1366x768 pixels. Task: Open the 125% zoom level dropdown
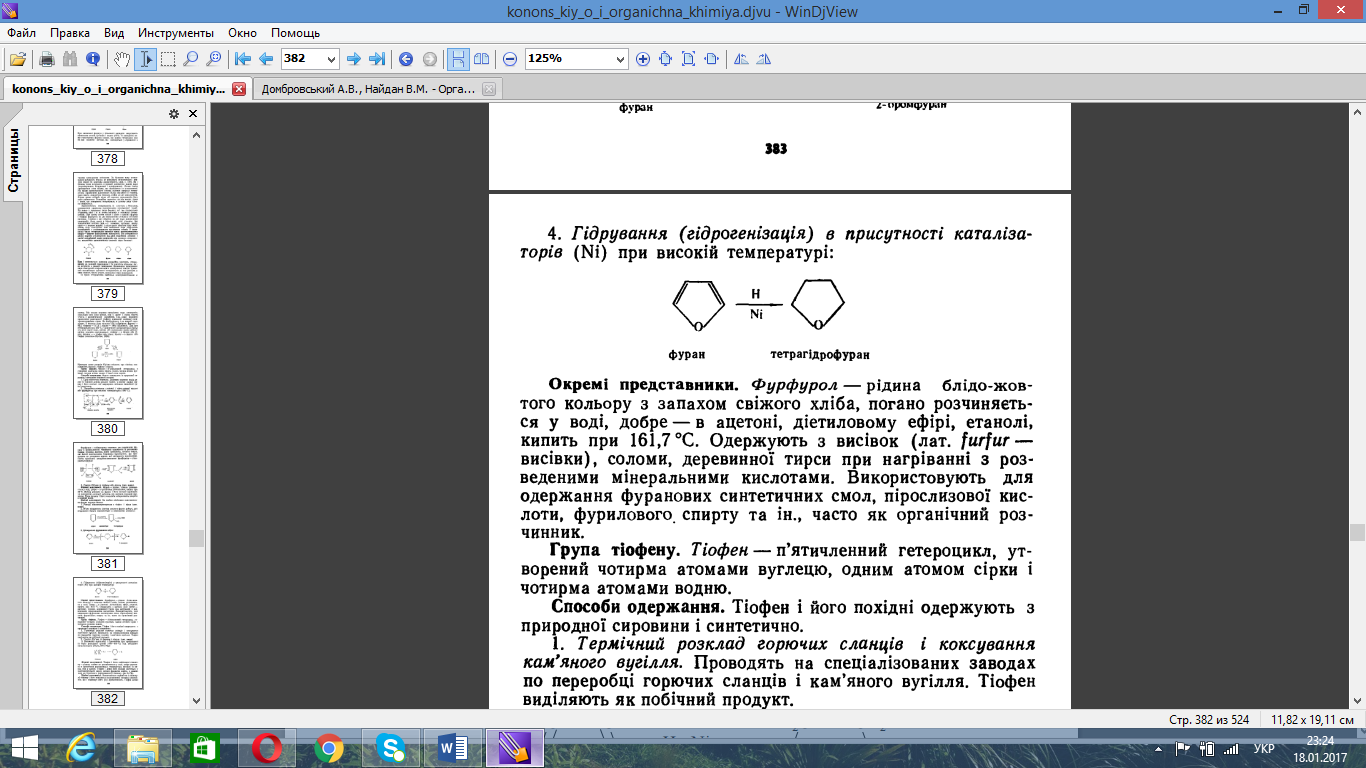620,59
